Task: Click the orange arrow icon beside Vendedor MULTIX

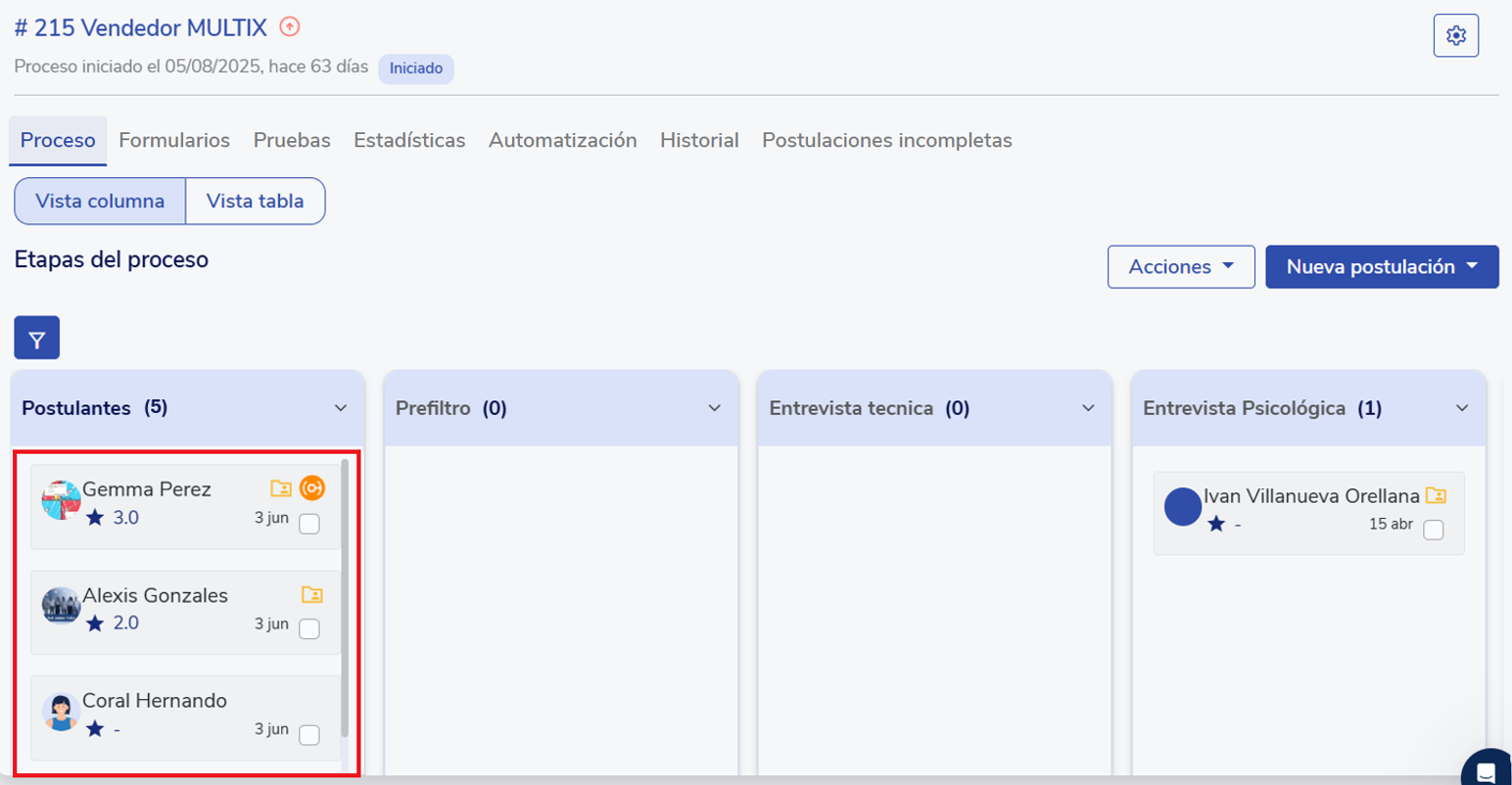Action: click(x=289, y=27)
